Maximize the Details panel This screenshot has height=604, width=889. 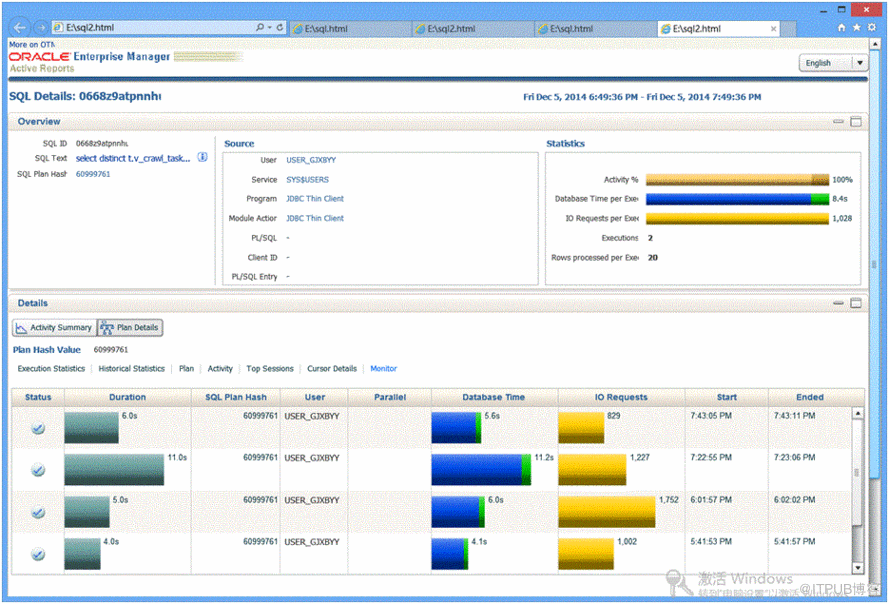[x=856, y=303]
